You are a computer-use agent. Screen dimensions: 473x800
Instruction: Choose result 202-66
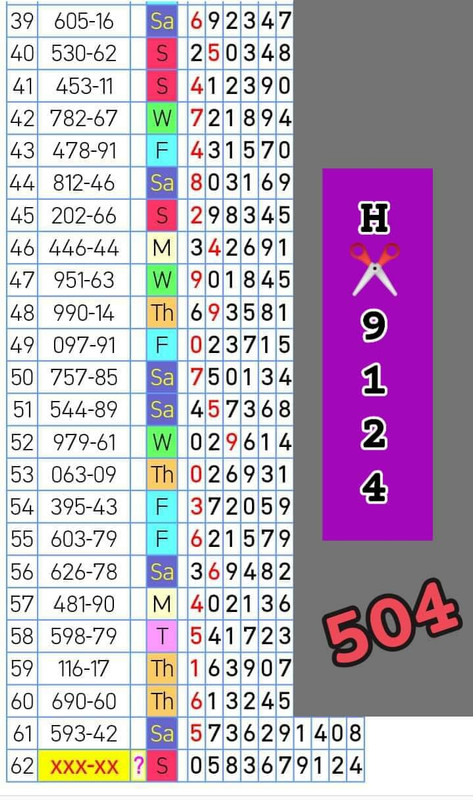(x=84, y=215)
